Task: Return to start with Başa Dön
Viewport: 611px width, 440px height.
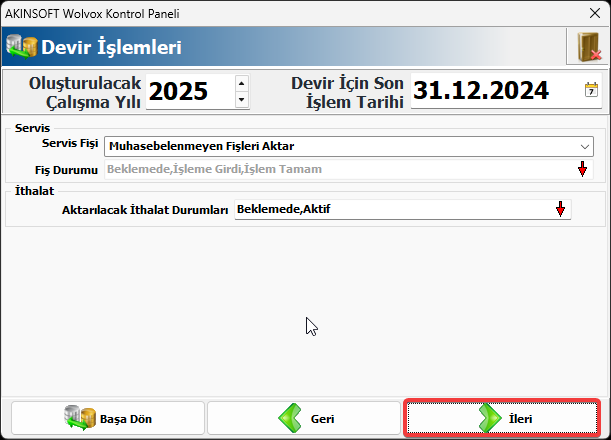Action: (108, 418)
